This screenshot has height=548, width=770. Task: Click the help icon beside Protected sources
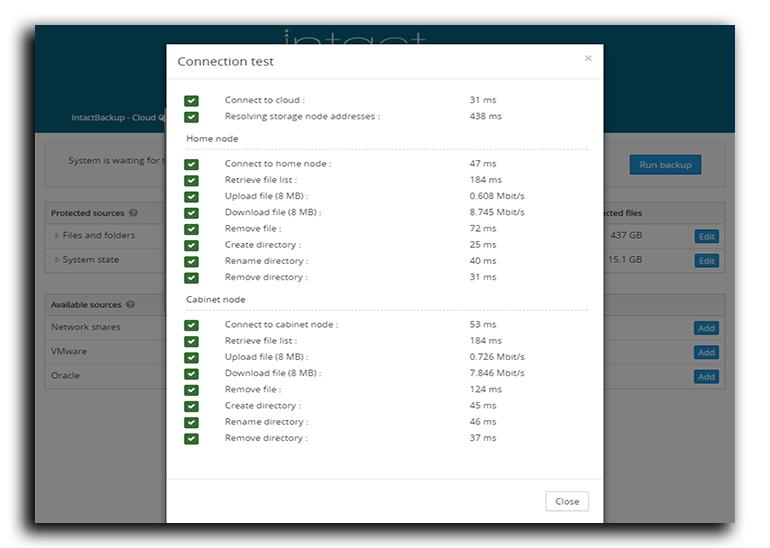coord(133,213)
